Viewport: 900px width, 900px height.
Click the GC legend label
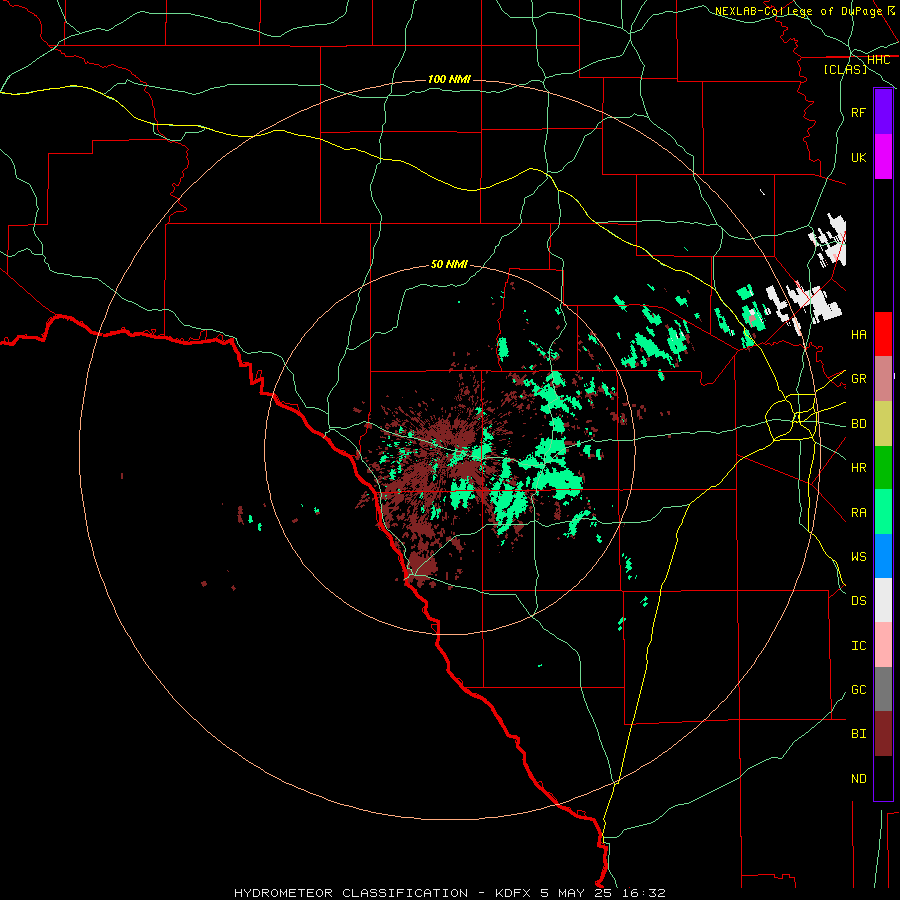(x=858, y=690)
